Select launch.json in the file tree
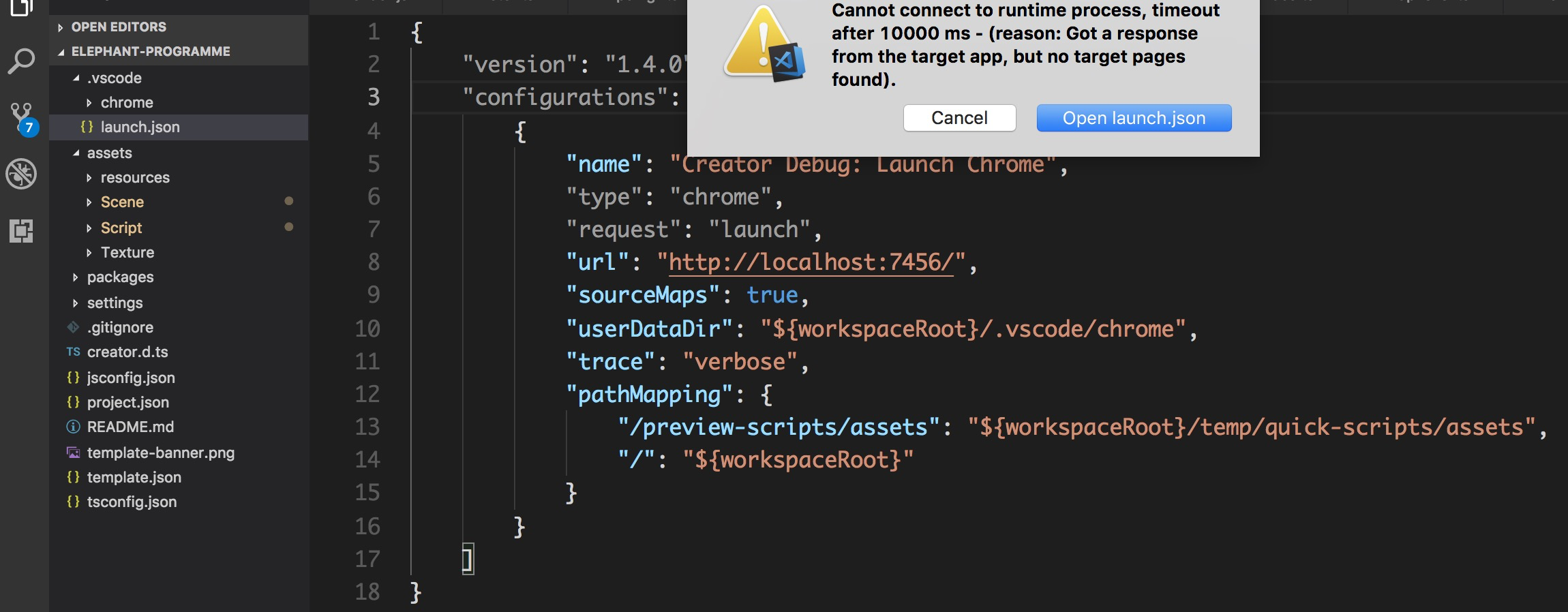This screenshot has height=612, width=1568. coord(140,127)
